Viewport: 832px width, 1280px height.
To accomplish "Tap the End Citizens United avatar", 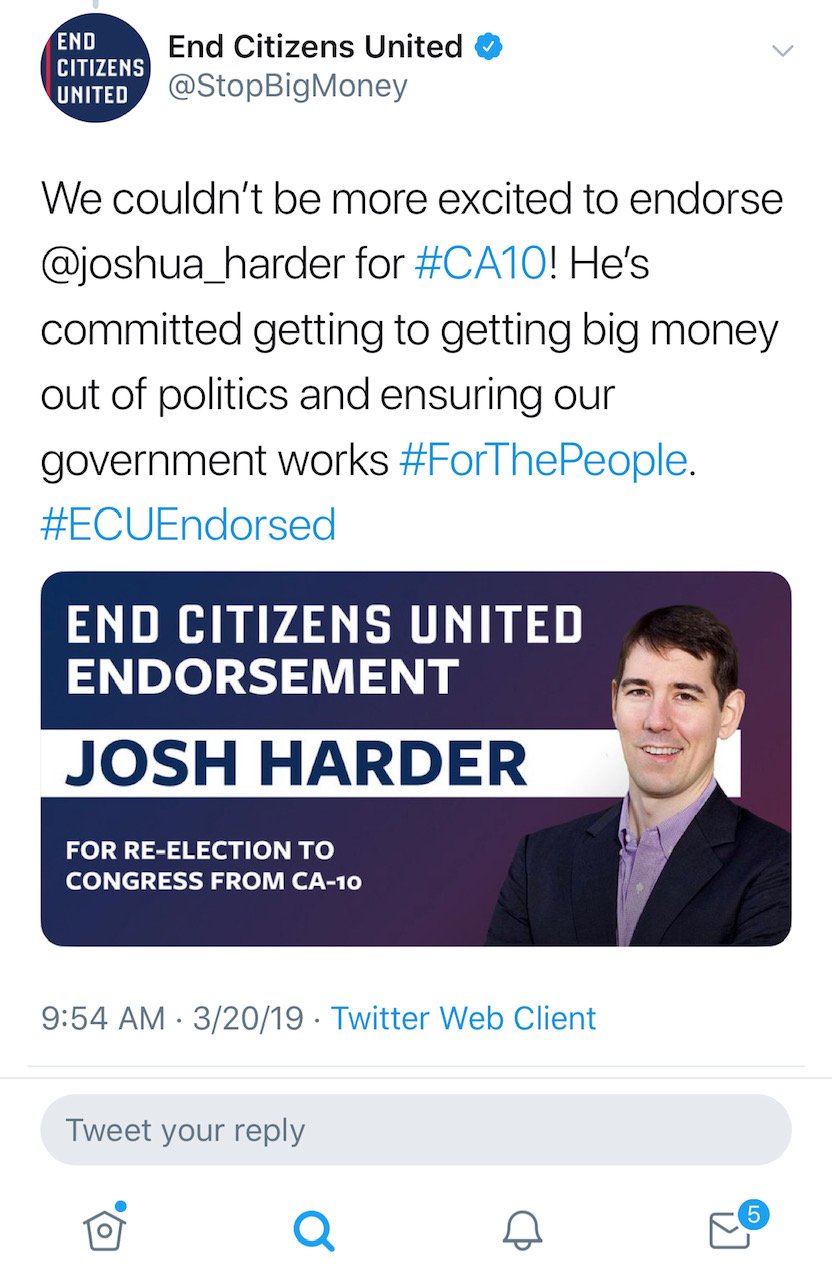I will (95, 69).
